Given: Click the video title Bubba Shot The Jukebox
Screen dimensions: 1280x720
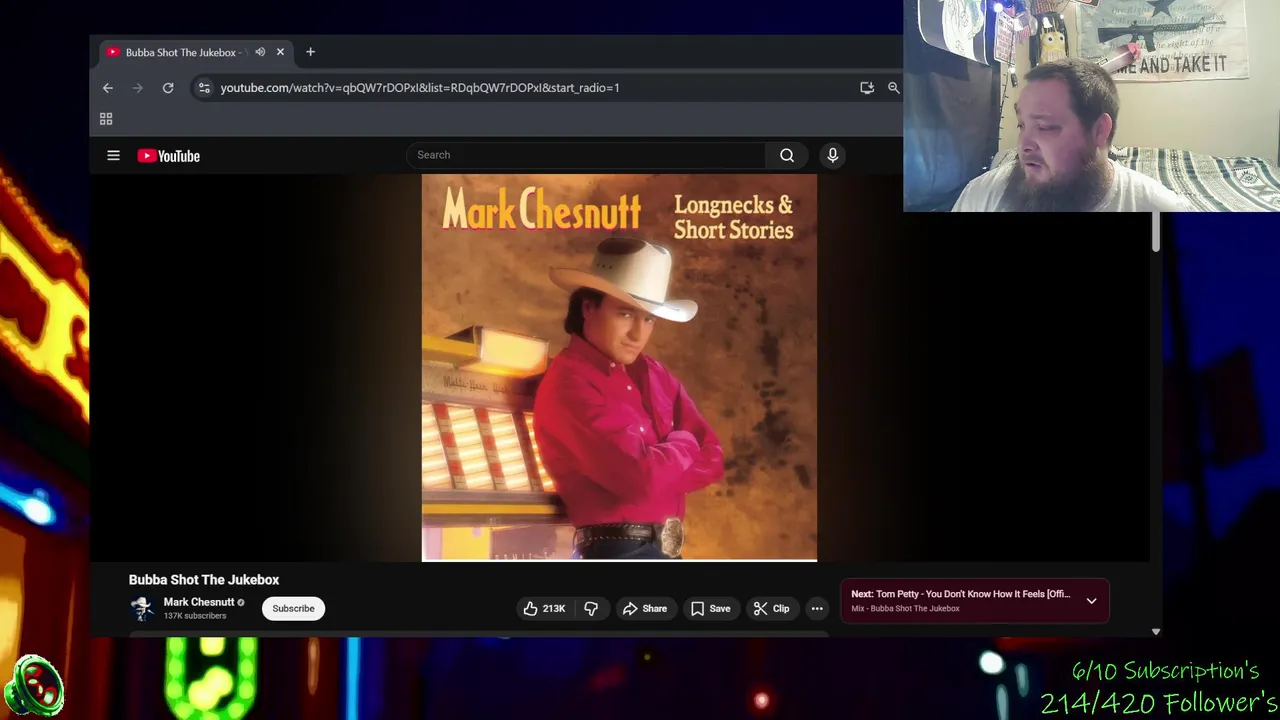Looking at the screenshot, I should (204, 580).
